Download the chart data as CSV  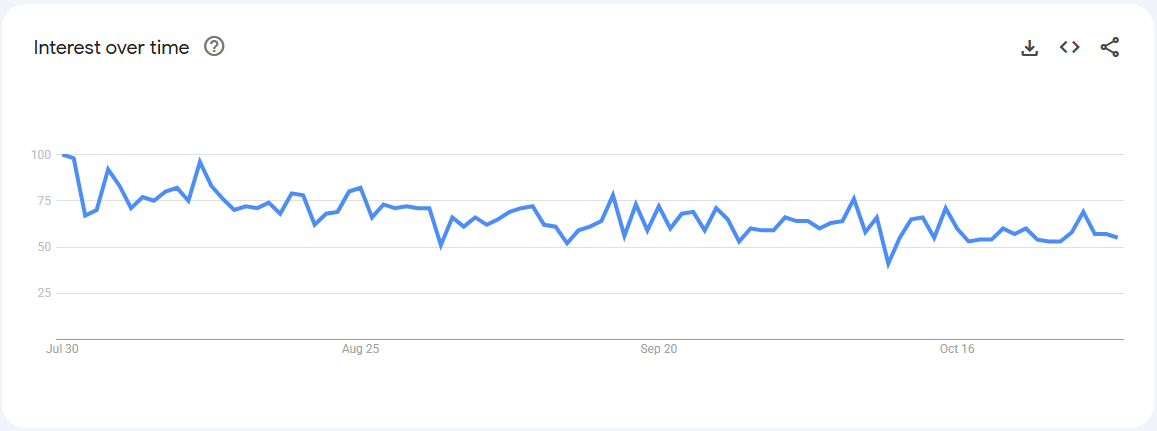tap(1030, 47)
